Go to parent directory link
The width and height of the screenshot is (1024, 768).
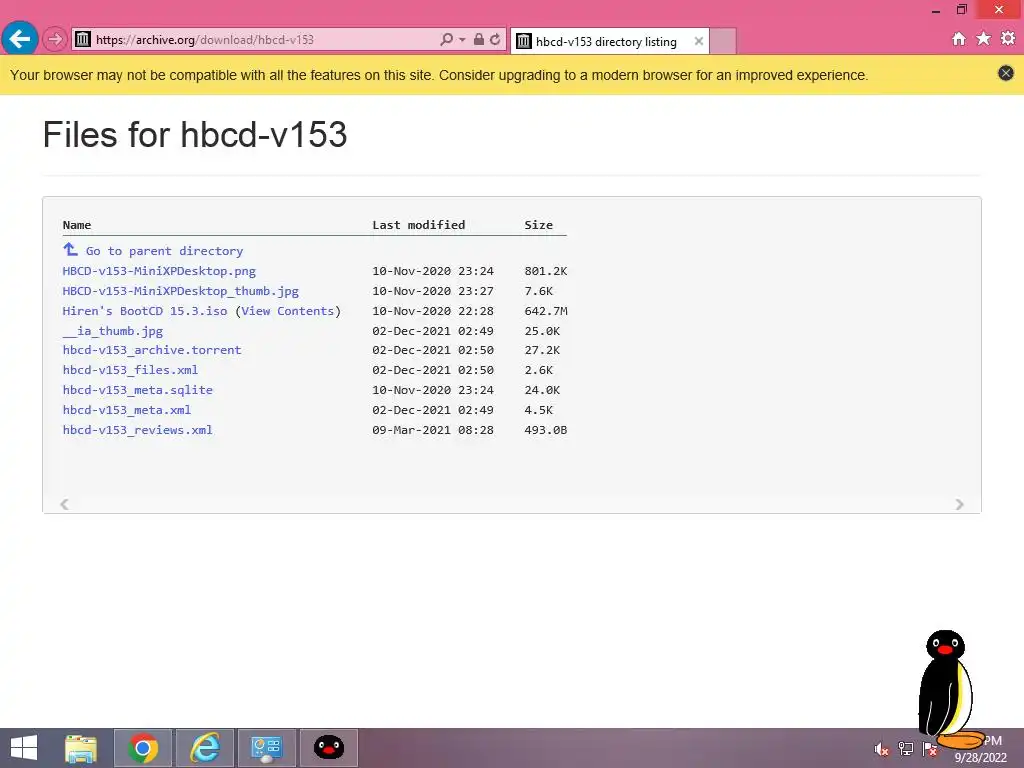(x=164, y=251)
